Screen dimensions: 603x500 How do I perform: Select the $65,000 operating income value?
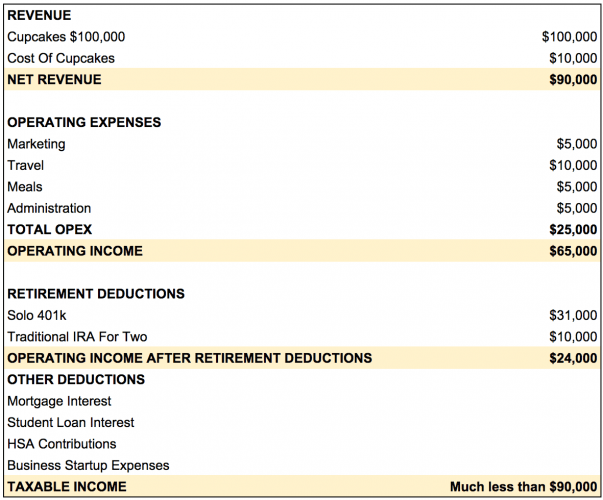click(573, 251)
